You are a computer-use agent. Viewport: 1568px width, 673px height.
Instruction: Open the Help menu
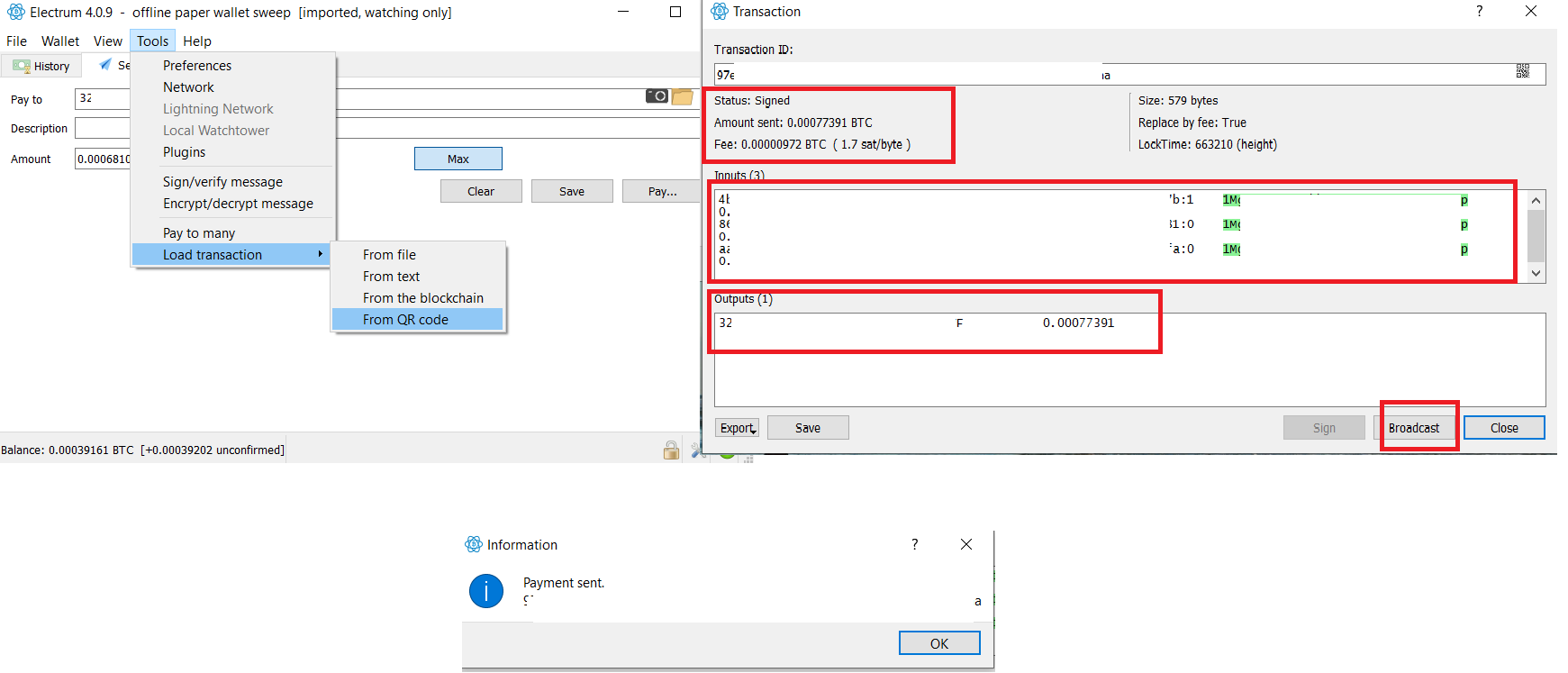[196, 41]
